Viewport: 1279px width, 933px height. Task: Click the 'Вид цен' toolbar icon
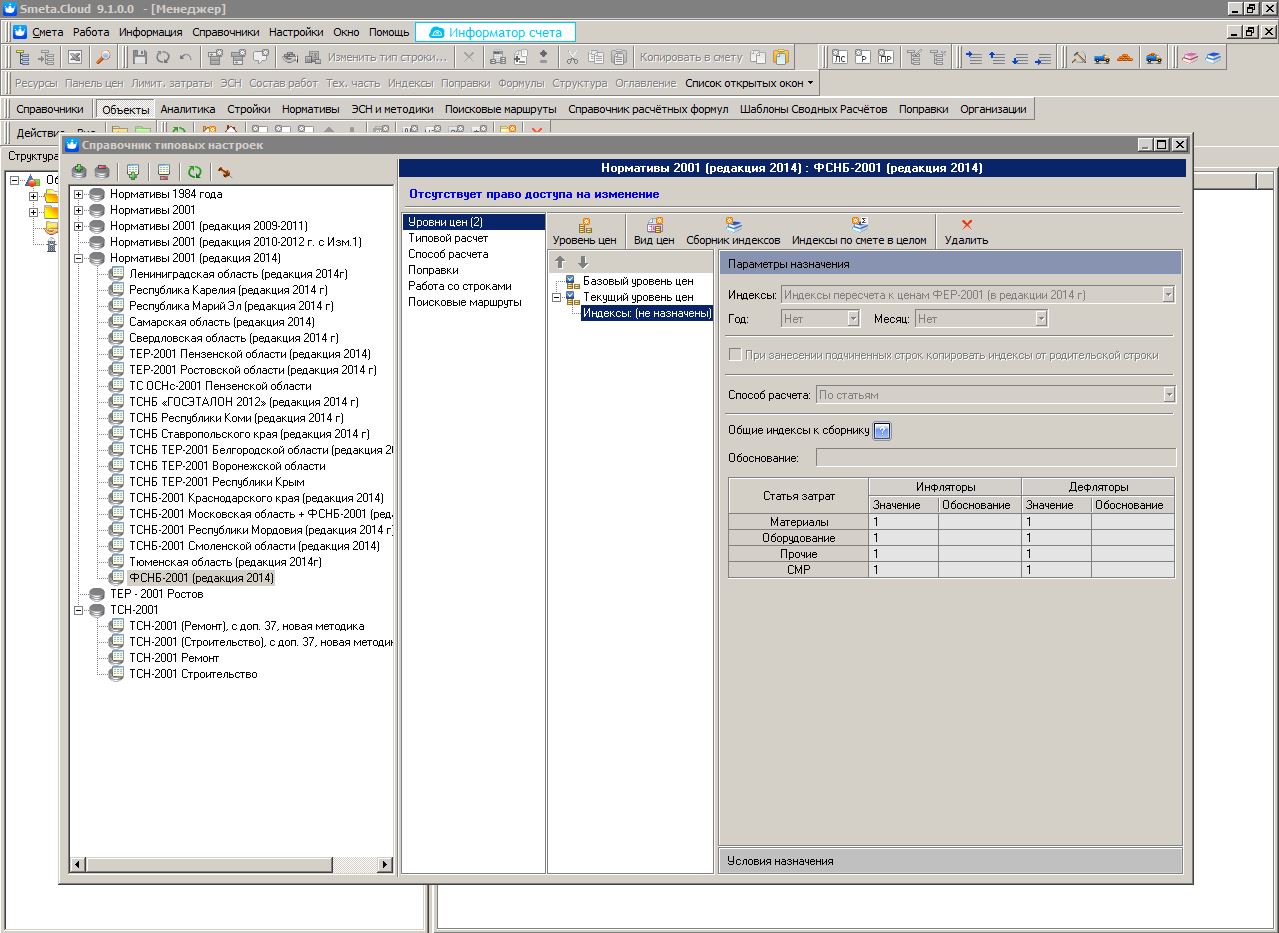(x=654, y=226)
